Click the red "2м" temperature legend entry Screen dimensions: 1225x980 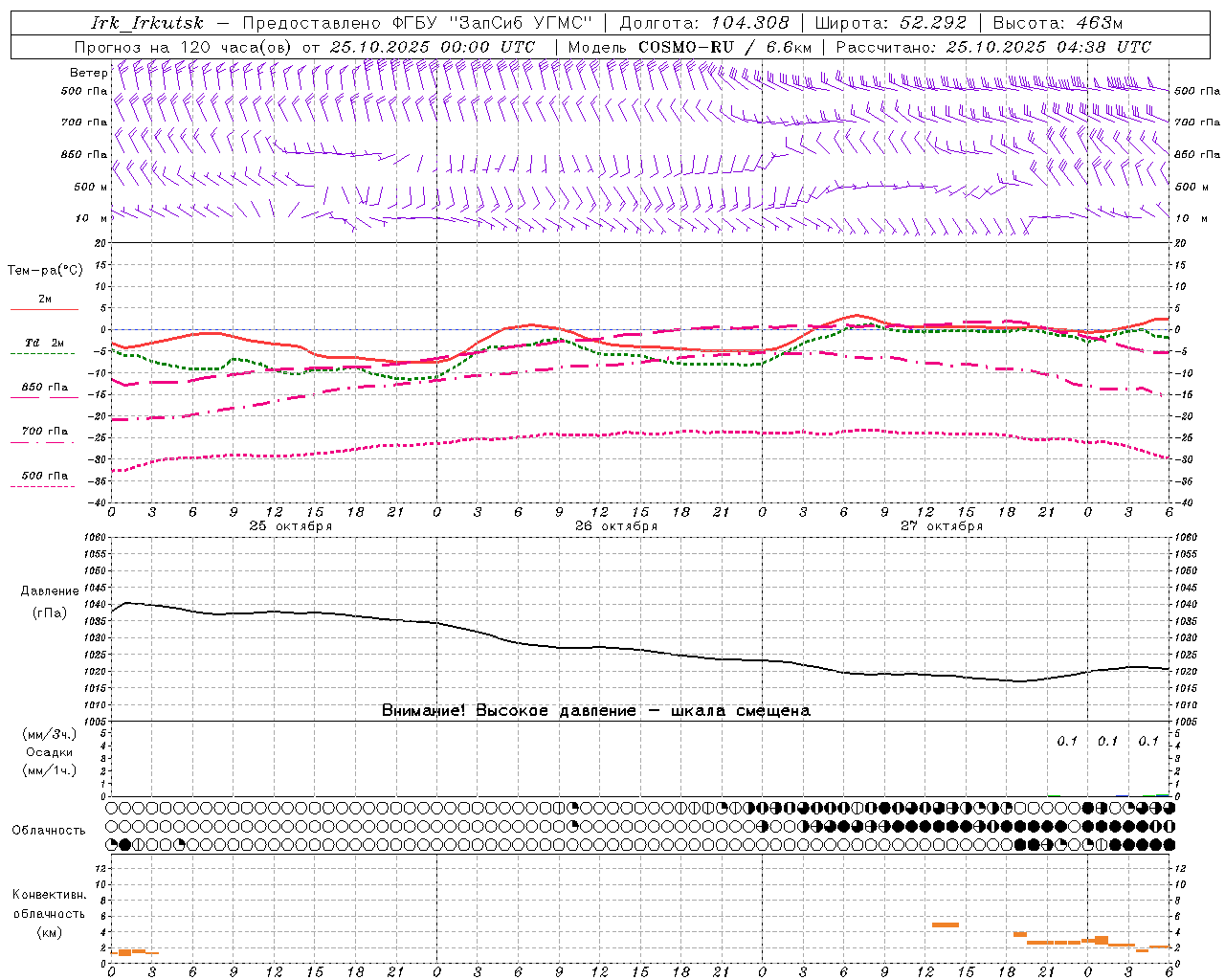[45, 300]
